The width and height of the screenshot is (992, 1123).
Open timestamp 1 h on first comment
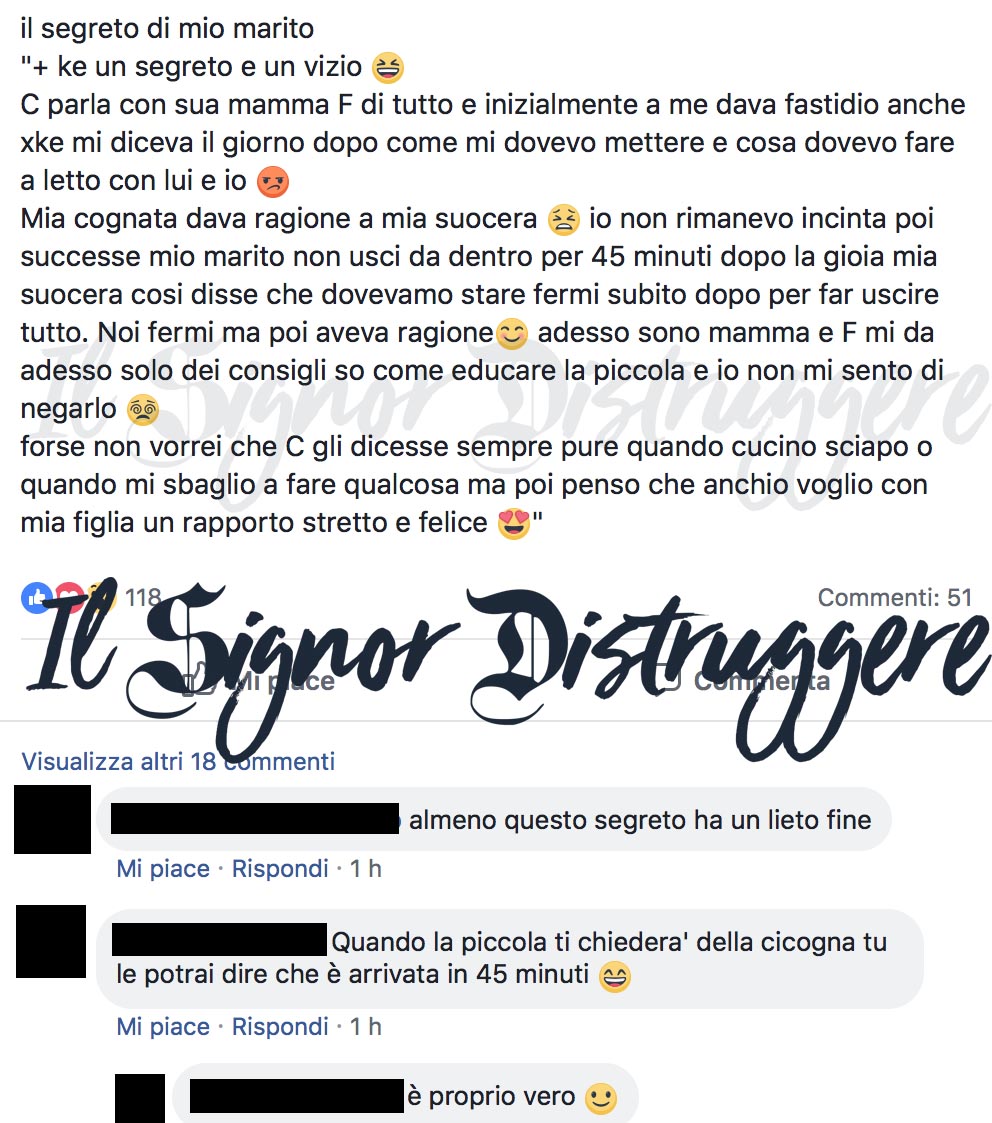coord(366,869)
